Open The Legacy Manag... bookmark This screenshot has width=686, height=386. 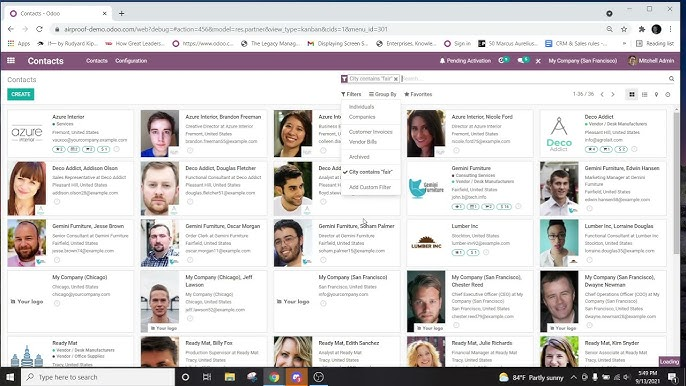click(270, 43)
